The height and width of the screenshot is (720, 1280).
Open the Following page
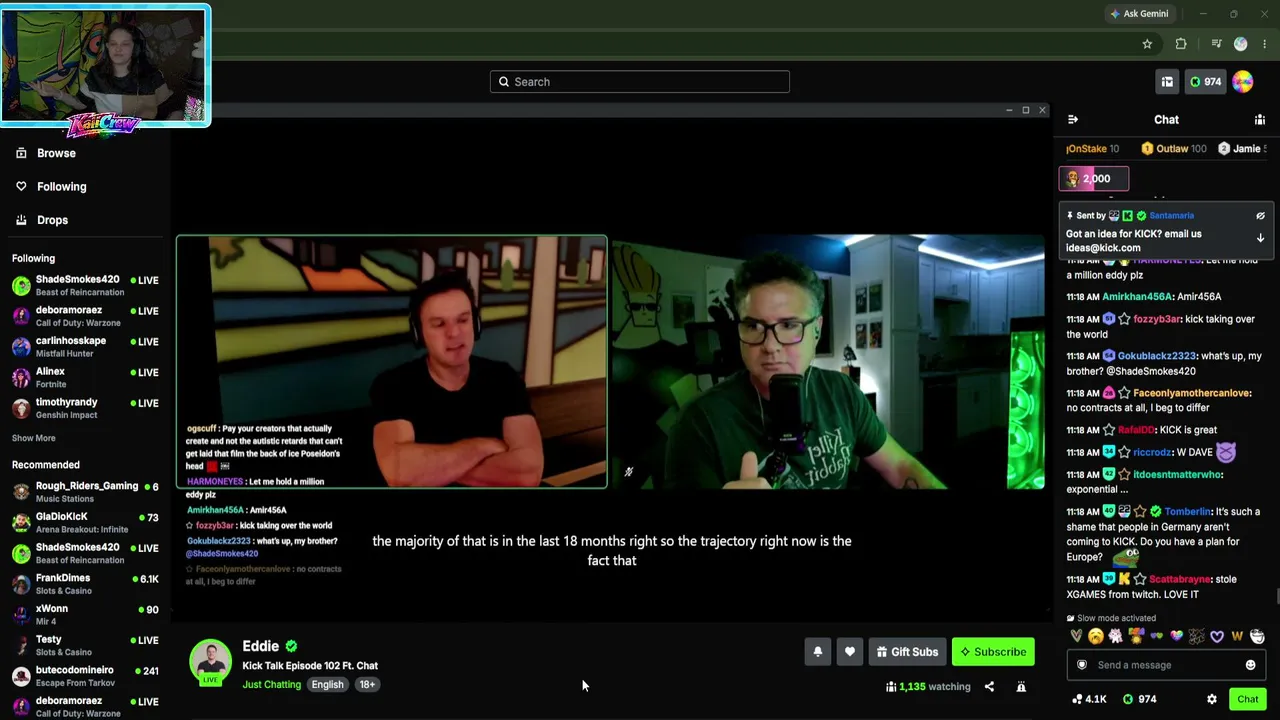click(x=50, y=187)
